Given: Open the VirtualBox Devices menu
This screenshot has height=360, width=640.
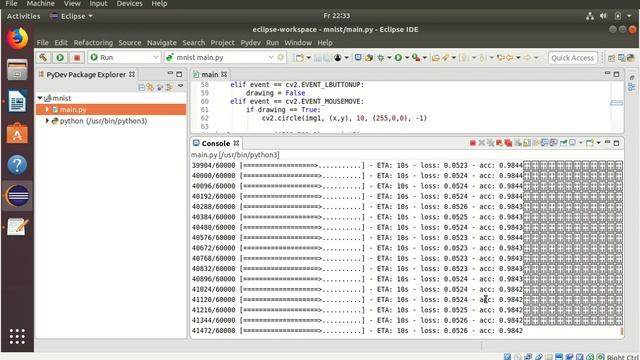Looking at the screenshot, I should click(x=129, y=4).
